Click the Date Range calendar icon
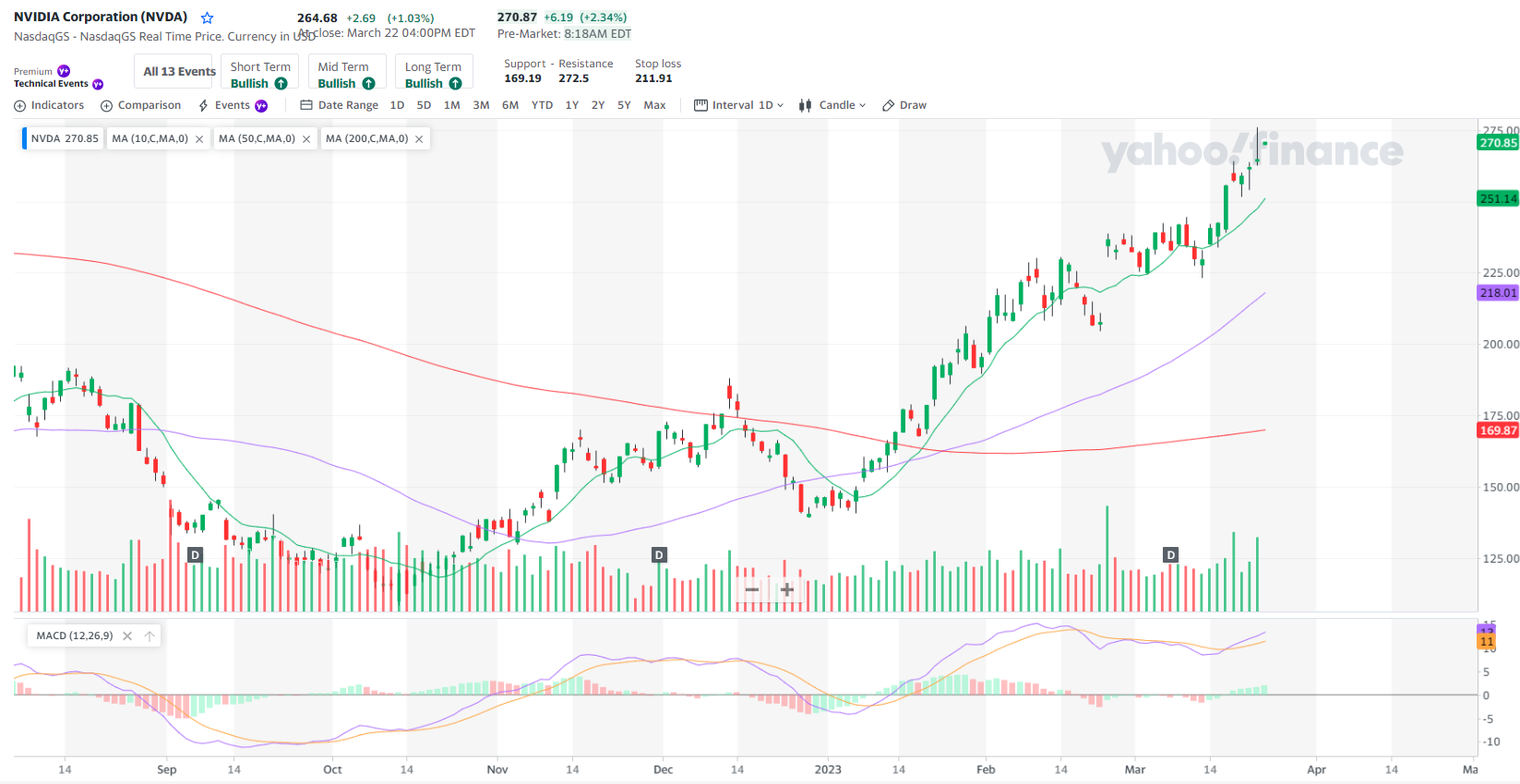Screen dimensions: 1520x784 [x=306, y=105]
